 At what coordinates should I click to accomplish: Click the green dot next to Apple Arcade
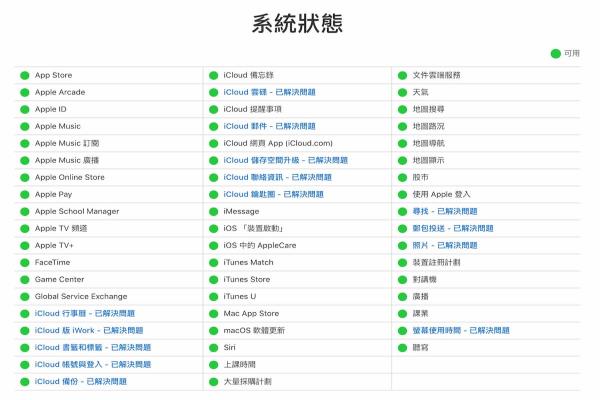tap(25, 92)
